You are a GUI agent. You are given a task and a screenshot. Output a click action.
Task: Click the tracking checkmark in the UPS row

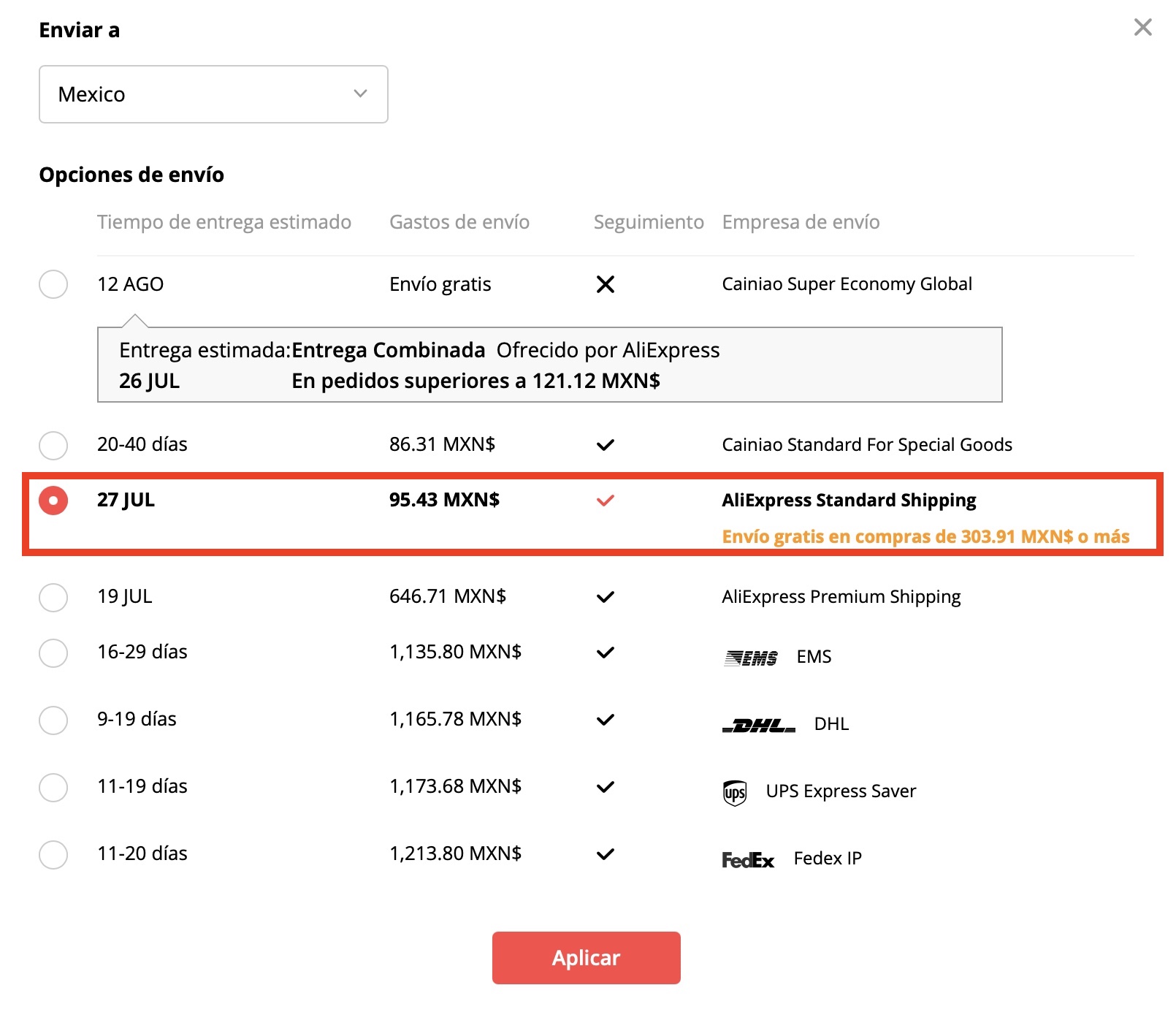(x=606, y=787)
